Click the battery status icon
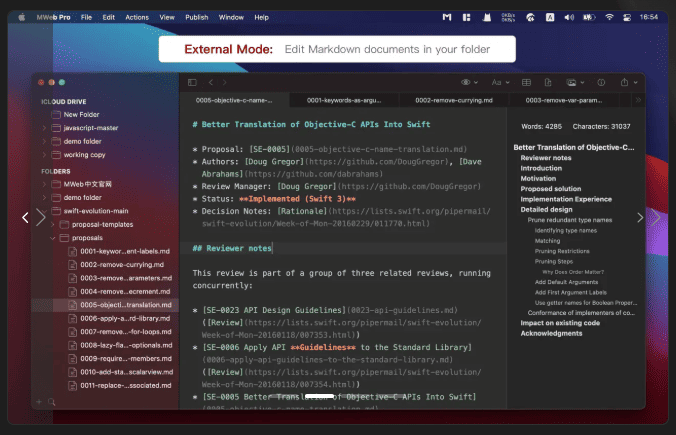676x435 pixels. pos(589,17)
